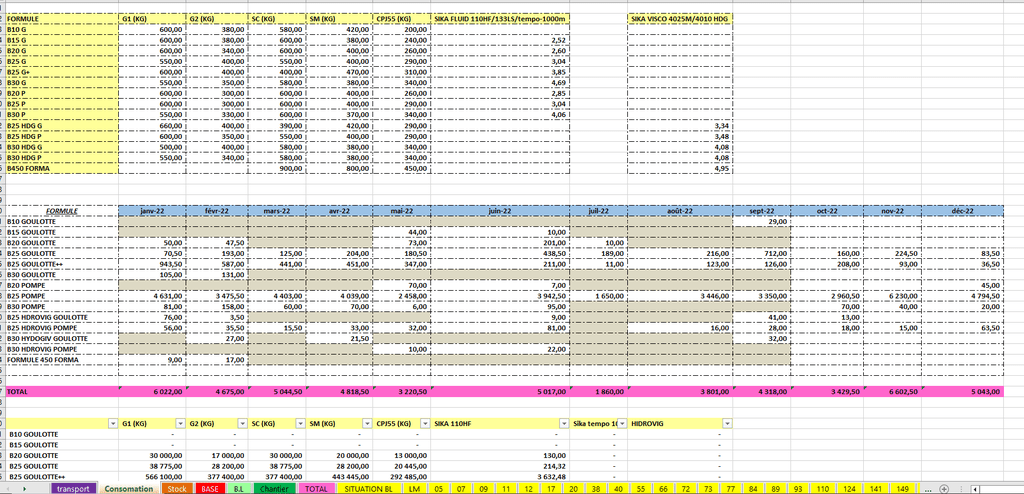The width and height of the screenshot is (1024, 494).
Task: Open sheet tab 55
Action: click(640, 489)
